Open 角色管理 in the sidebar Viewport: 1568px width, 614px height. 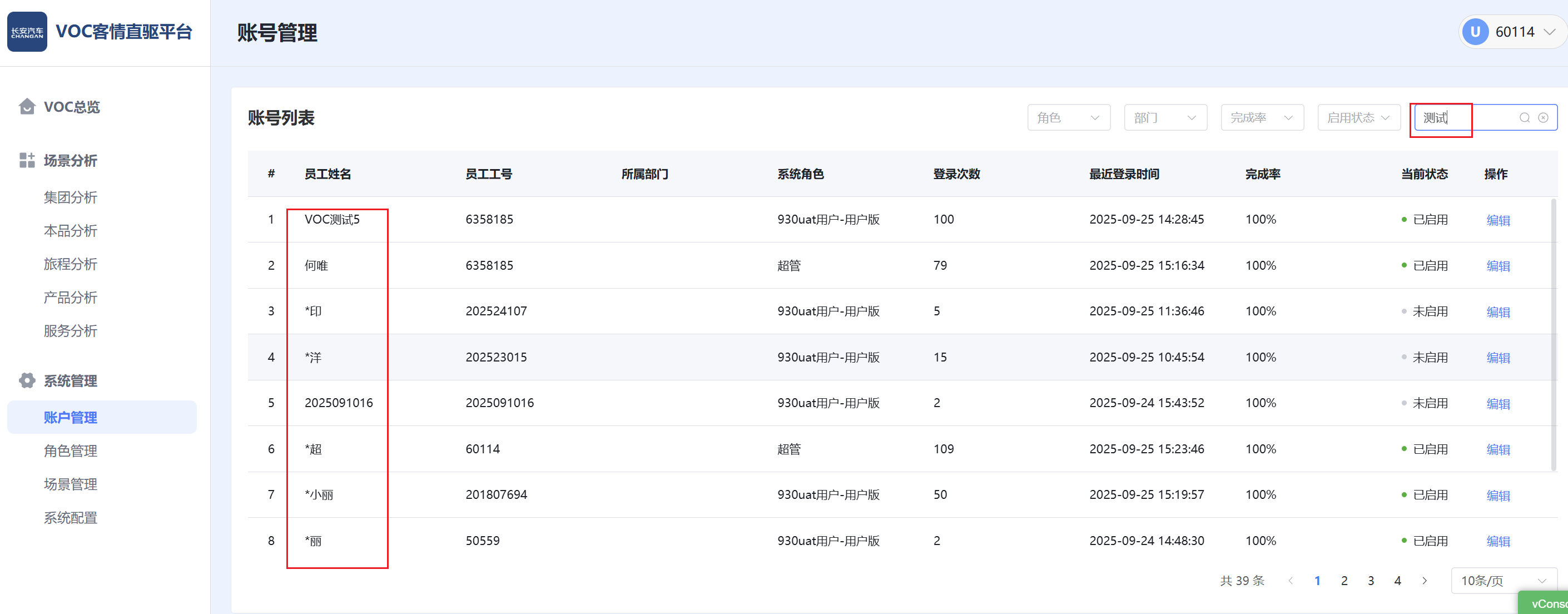click(71, 450)
